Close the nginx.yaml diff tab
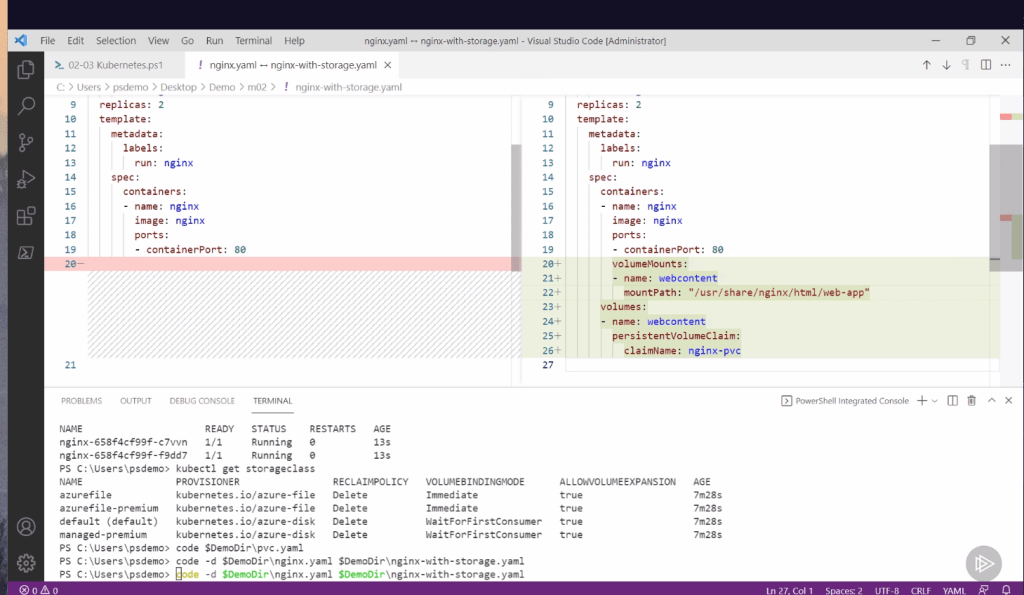Screen dimensions: 1024x595 388,65
